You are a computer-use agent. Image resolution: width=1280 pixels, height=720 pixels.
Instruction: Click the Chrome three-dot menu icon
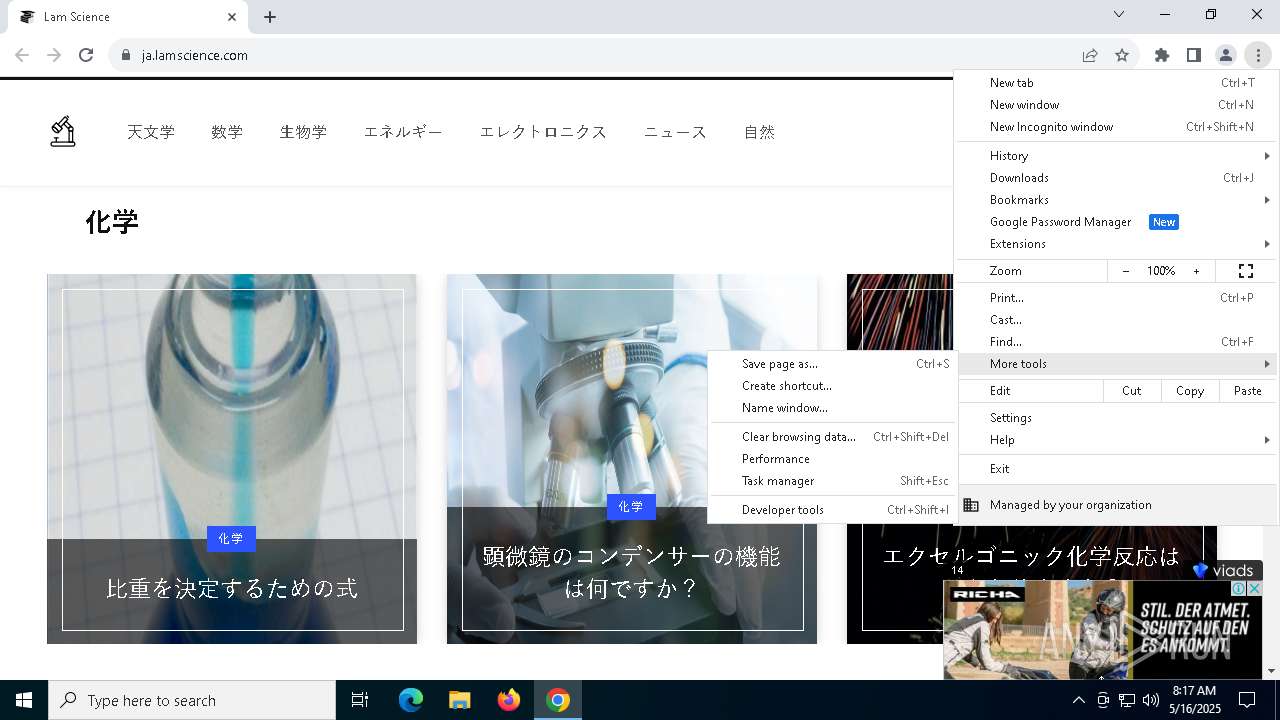tap(1258, 55)
